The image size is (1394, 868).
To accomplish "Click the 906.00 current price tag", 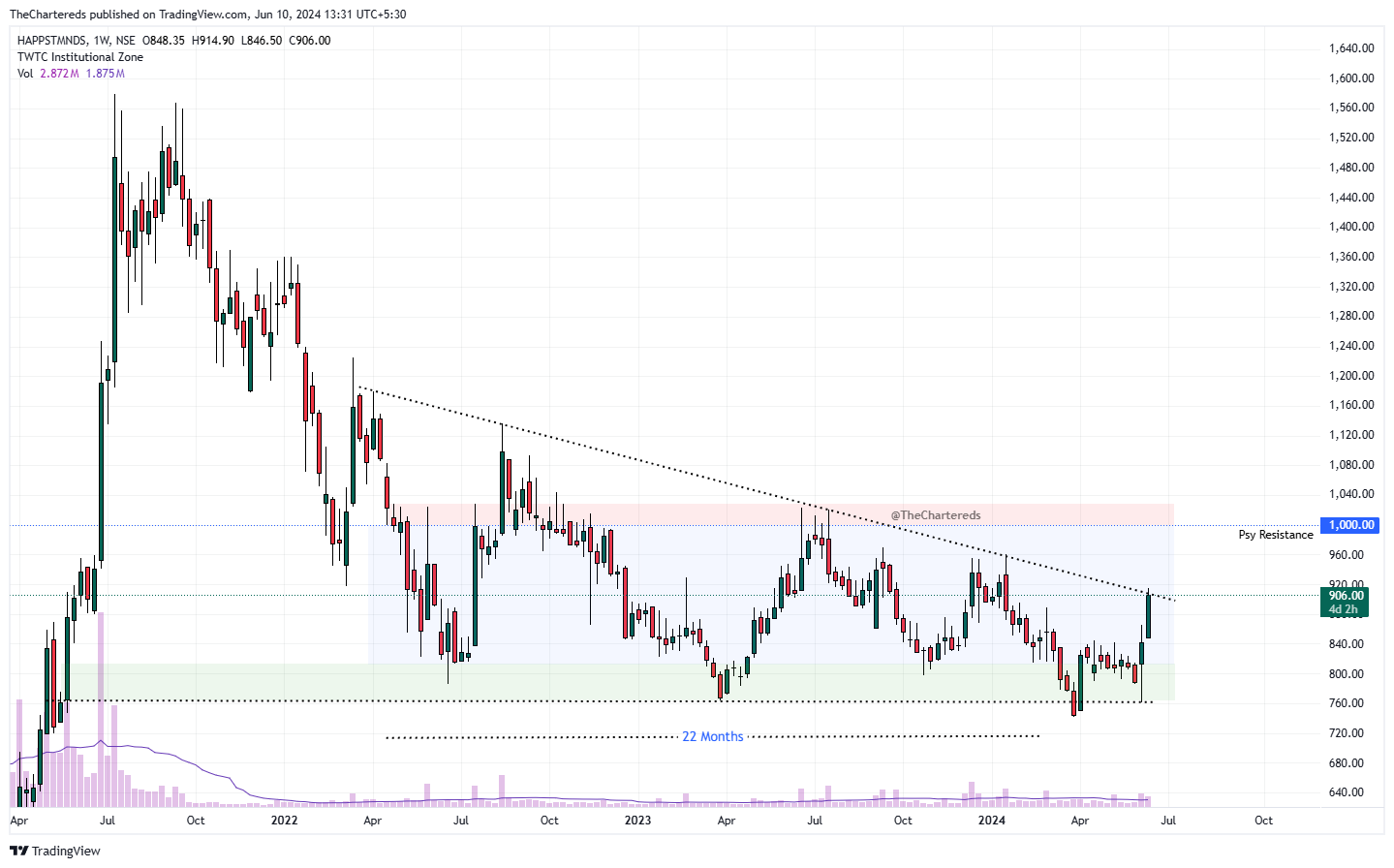I will click(1347, 596).
